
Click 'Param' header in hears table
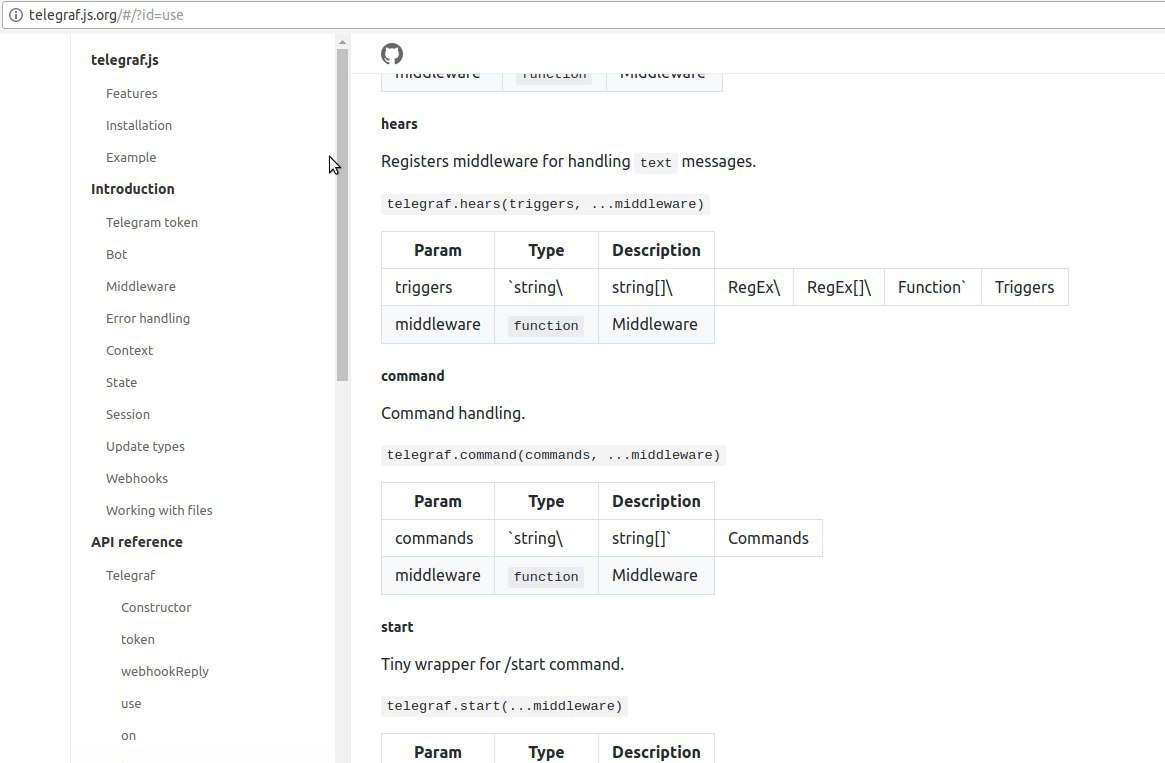click(x=438, y=250)
